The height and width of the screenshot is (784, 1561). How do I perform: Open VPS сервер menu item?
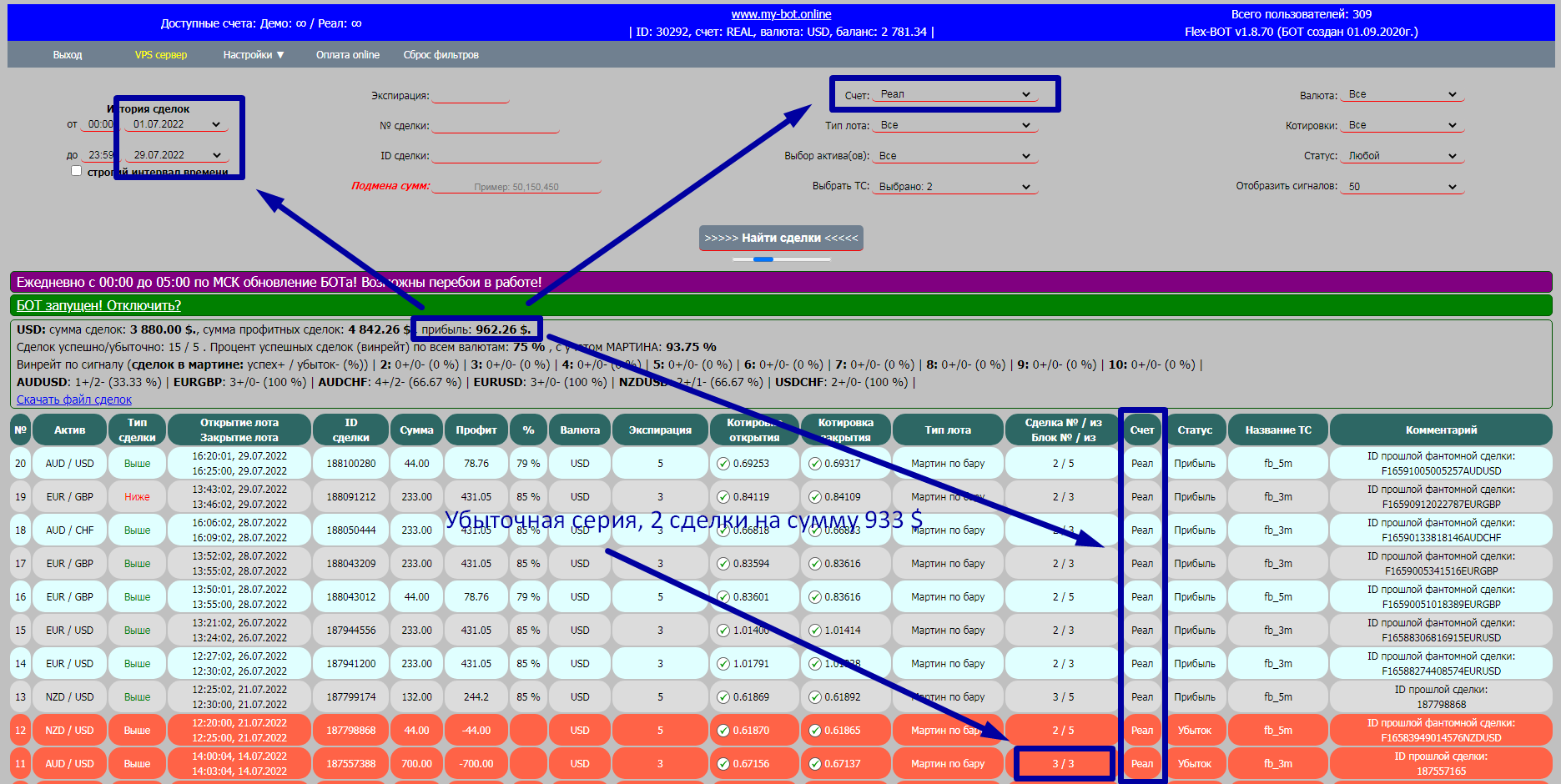[161, 55]
